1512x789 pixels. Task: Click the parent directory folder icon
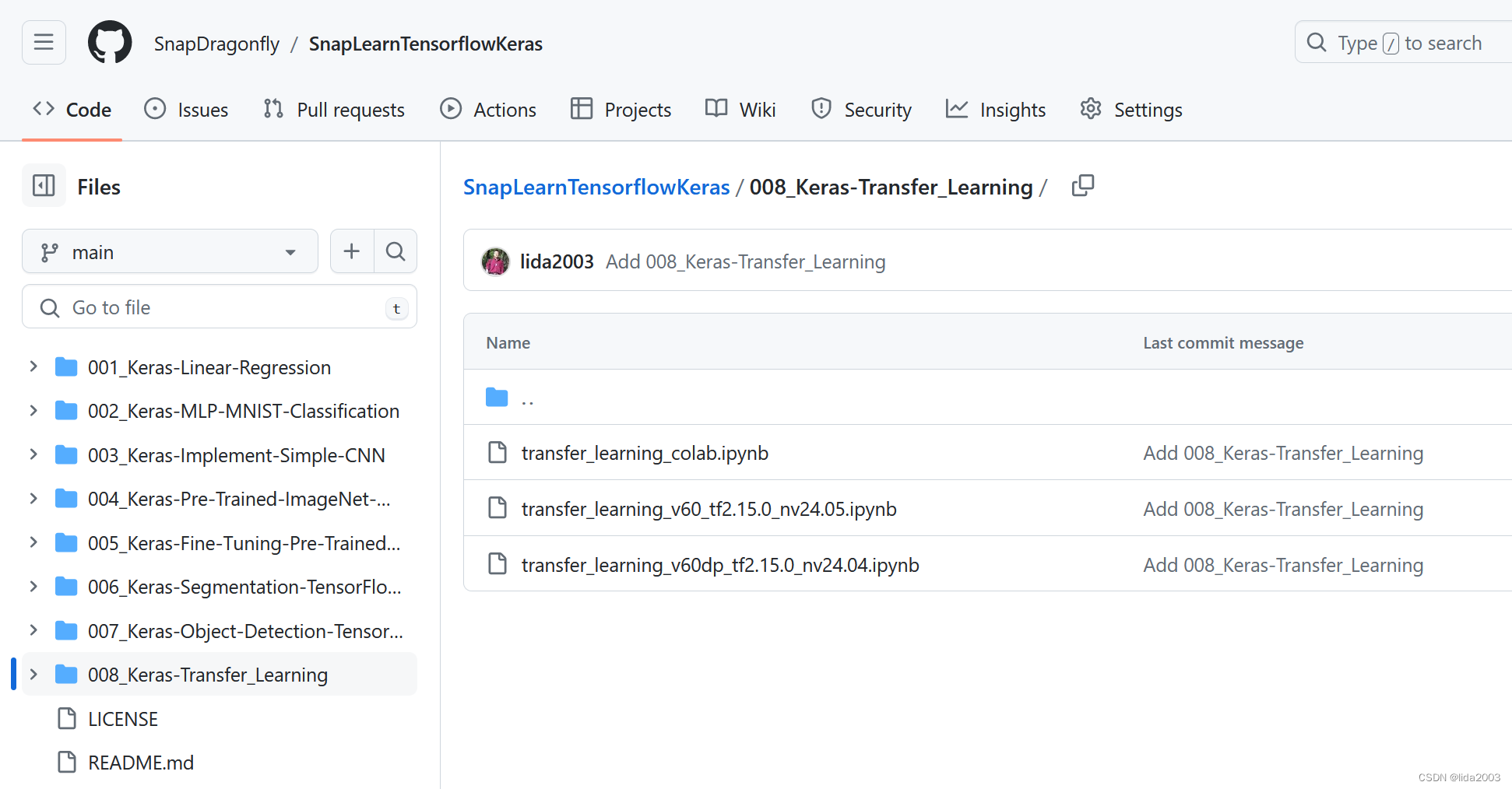coord(497,398)
